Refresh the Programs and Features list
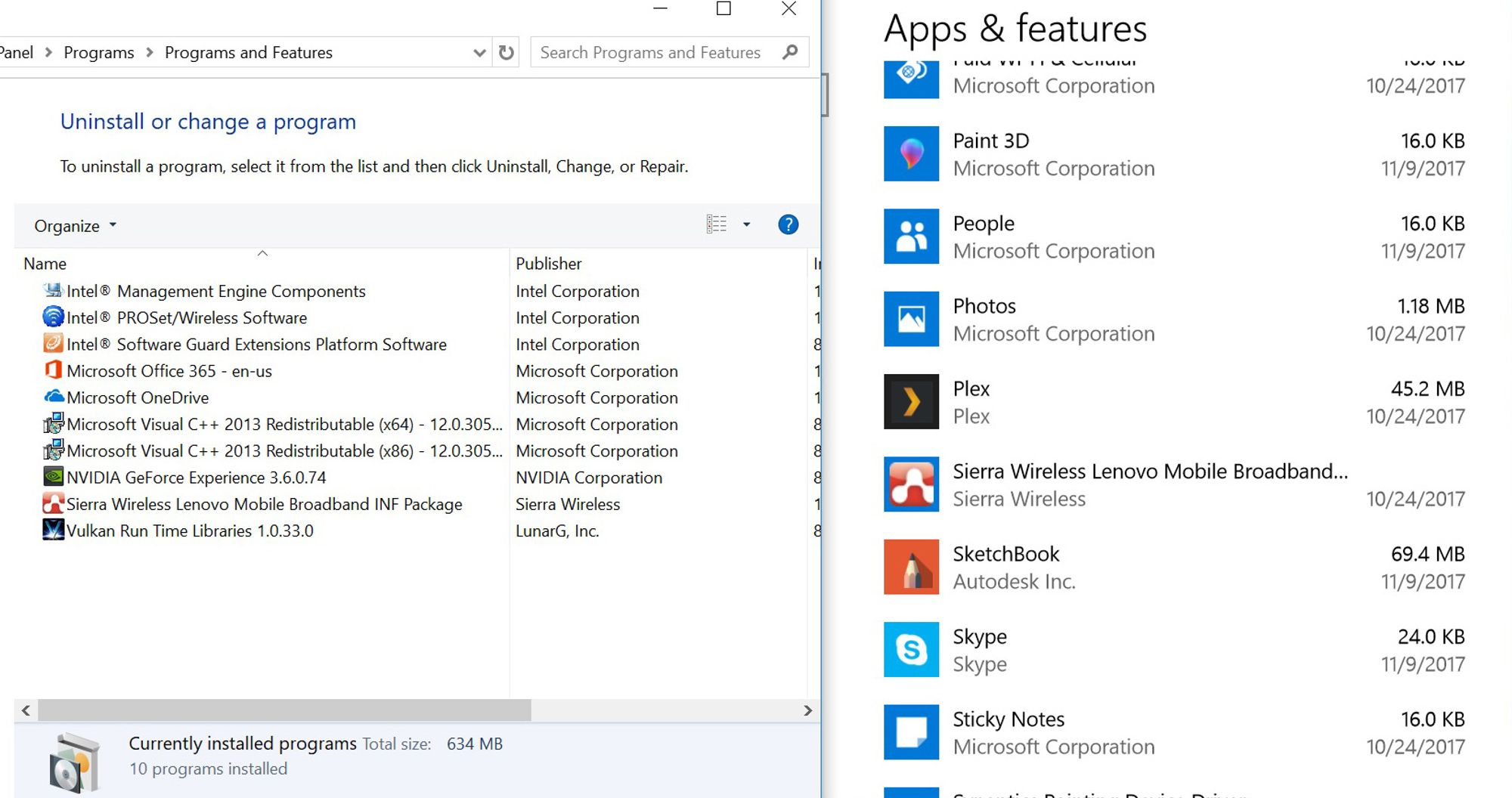The width and height of the screenshot is (1512, 798). pyautogui.click(x=507, y=53)
